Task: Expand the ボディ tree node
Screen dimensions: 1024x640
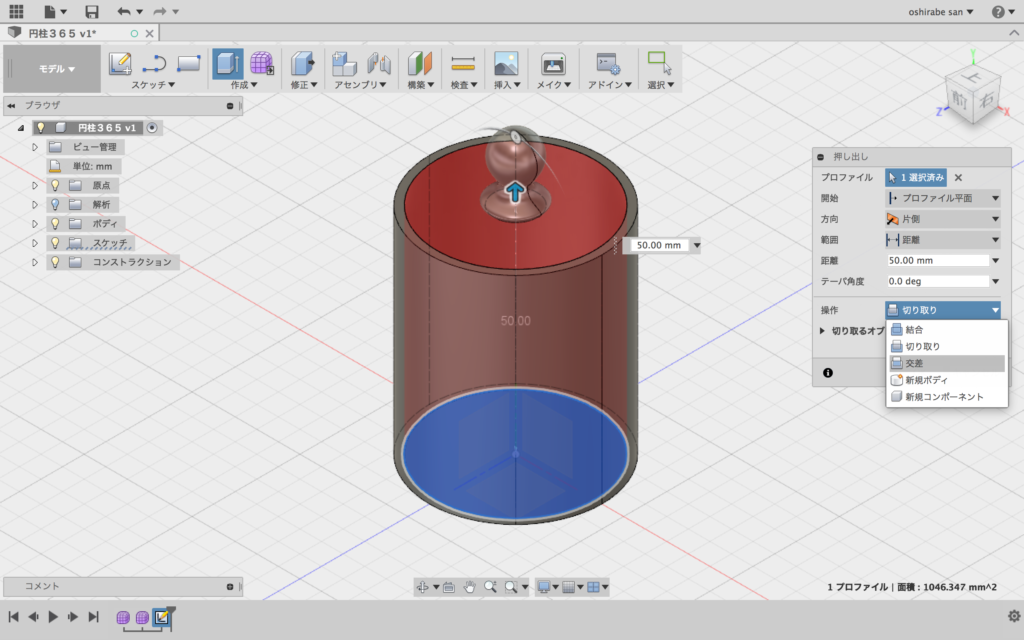Action: click(35, 223)
